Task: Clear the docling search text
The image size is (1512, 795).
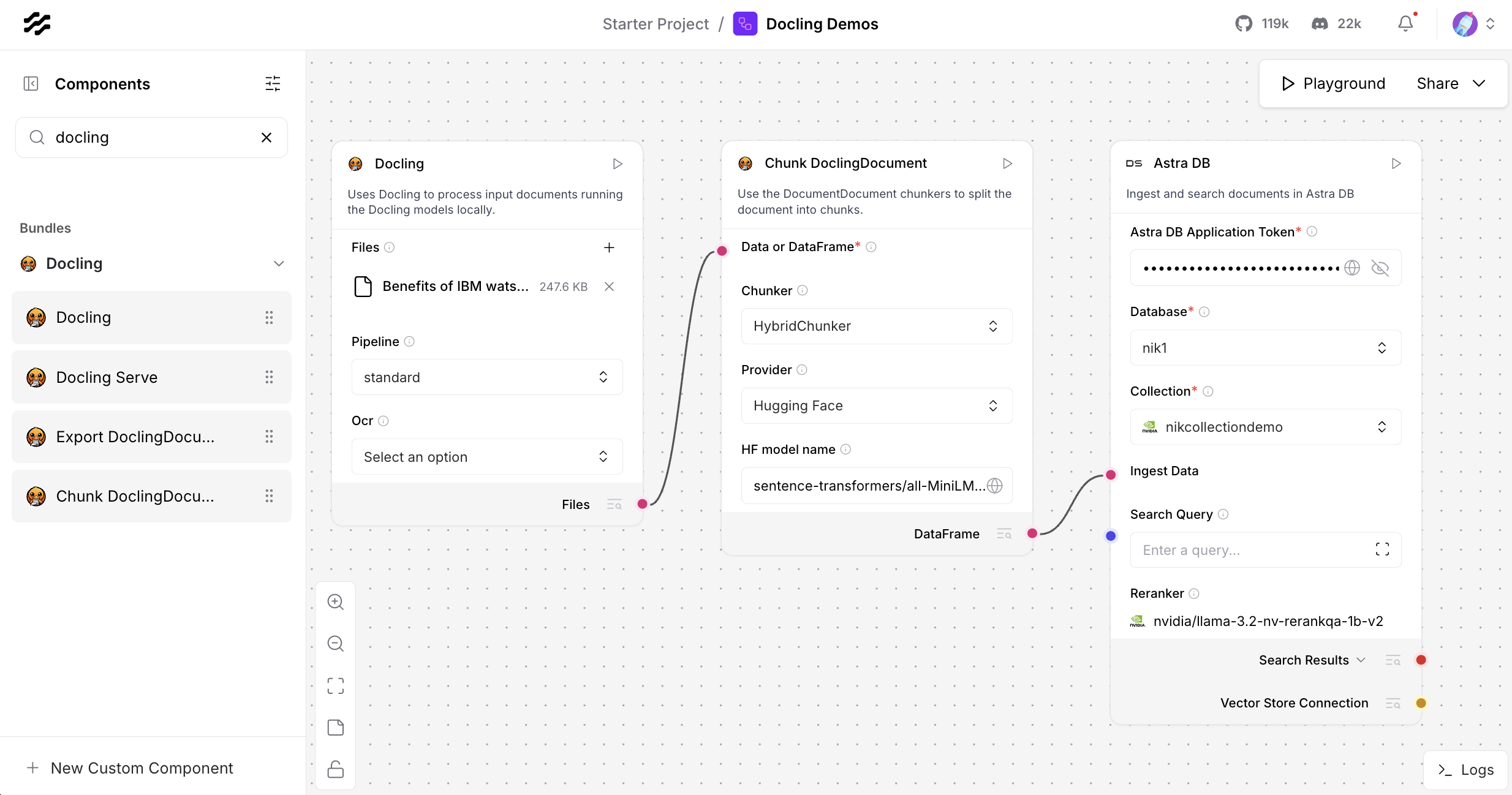Action: tap(266, 137)
